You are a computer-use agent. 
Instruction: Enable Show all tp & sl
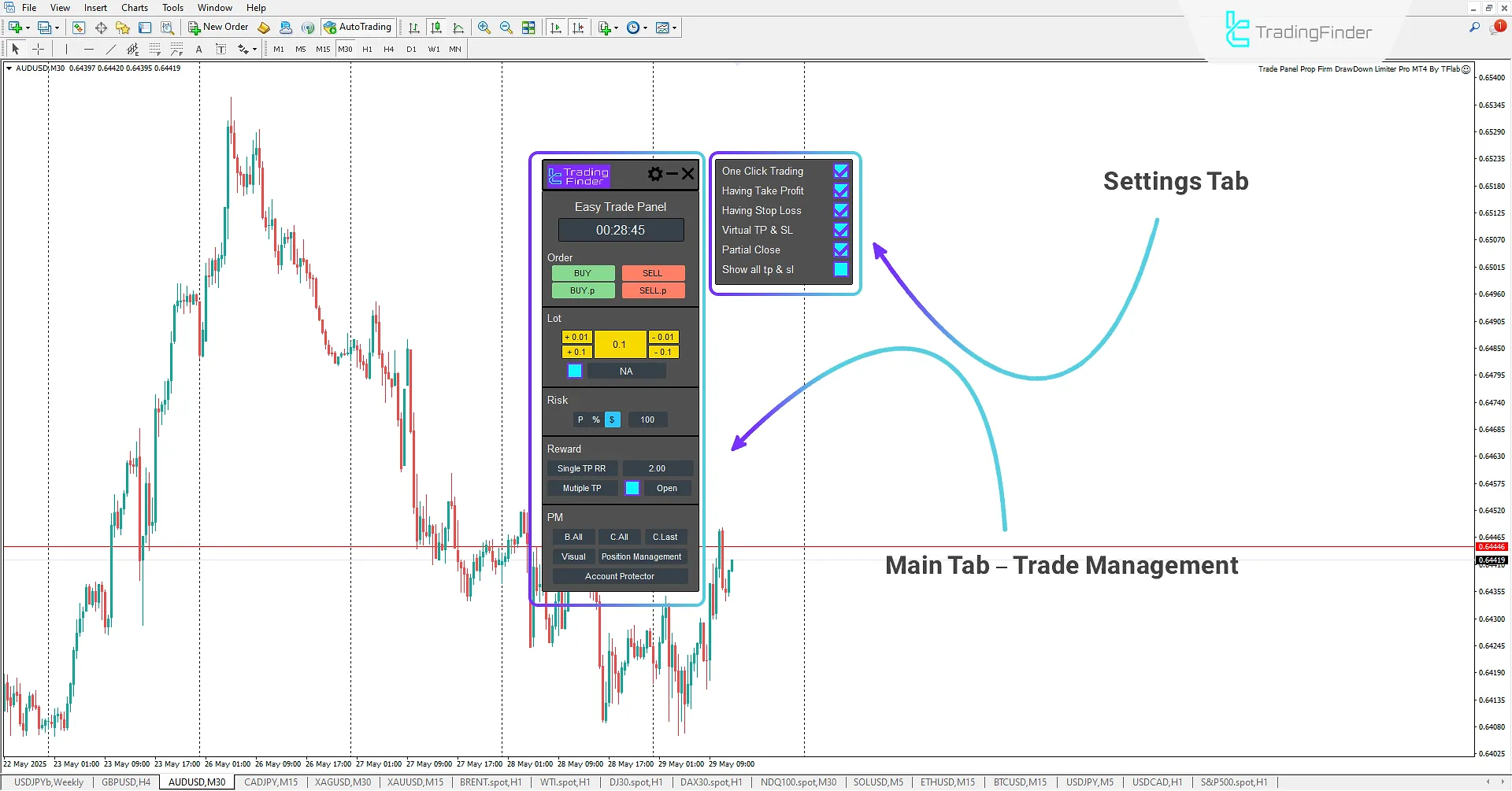click(x=840, y=269)
